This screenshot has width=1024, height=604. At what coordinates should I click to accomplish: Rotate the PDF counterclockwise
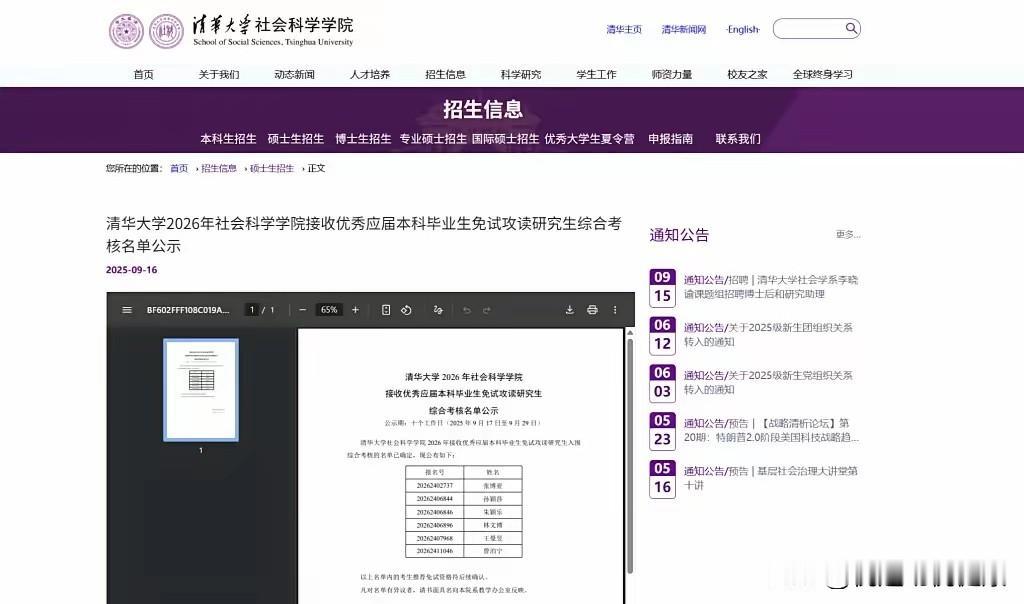(406, 310)
